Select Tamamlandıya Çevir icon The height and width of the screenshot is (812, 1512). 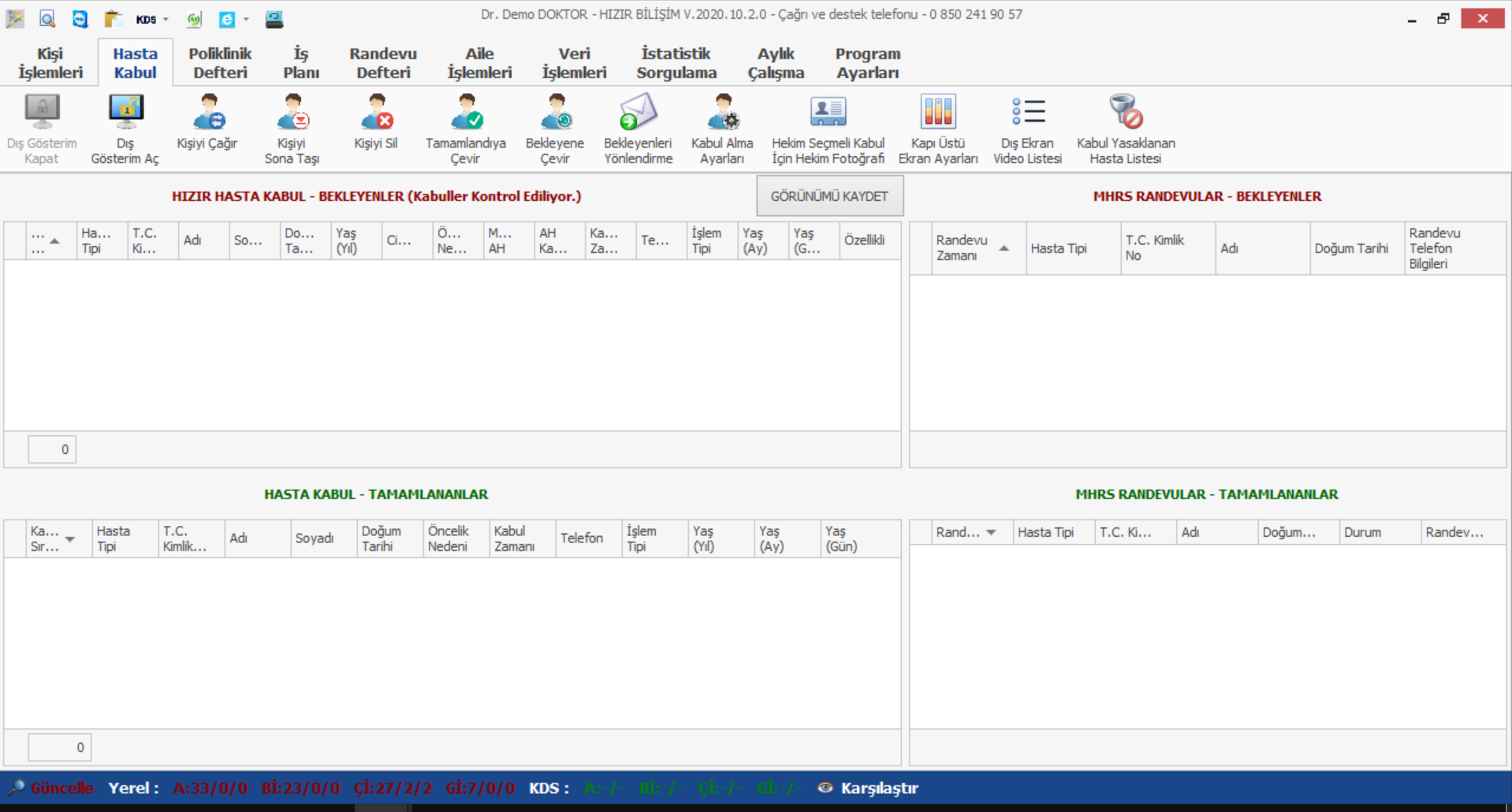tap(466, 114)
